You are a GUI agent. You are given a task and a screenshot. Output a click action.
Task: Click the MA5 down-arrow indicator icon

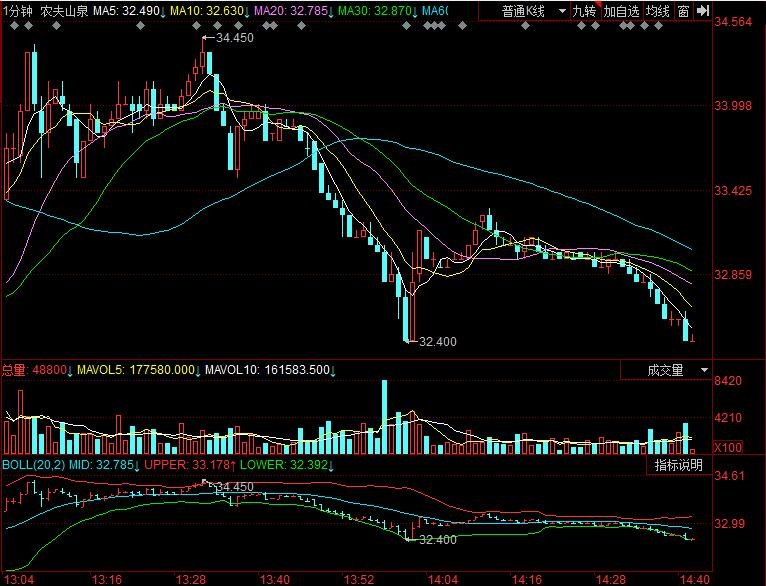click(x=161, y=10)
